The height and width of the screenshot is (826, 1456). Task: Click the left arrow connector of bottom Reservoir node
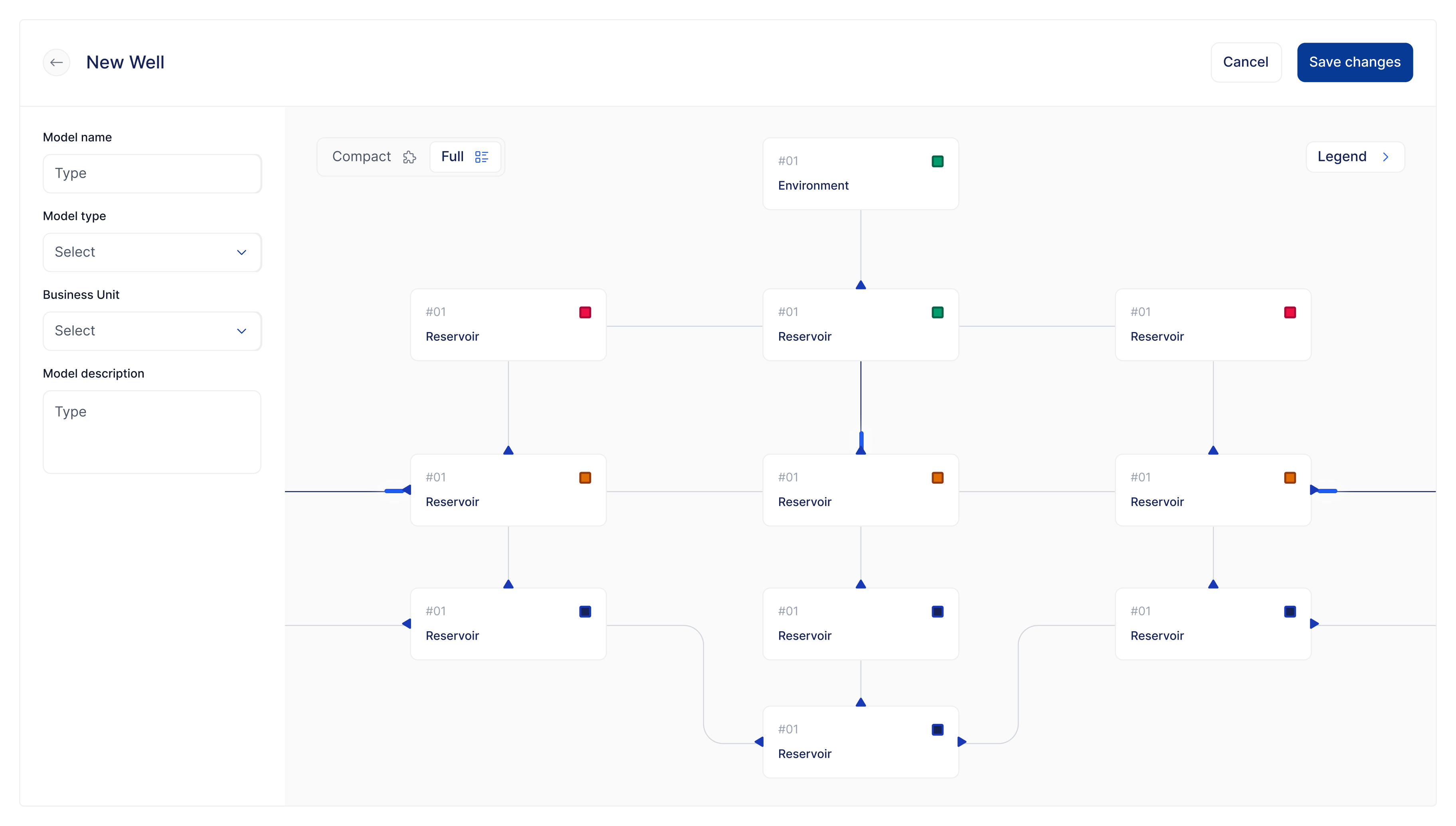(x=759, y=742)
